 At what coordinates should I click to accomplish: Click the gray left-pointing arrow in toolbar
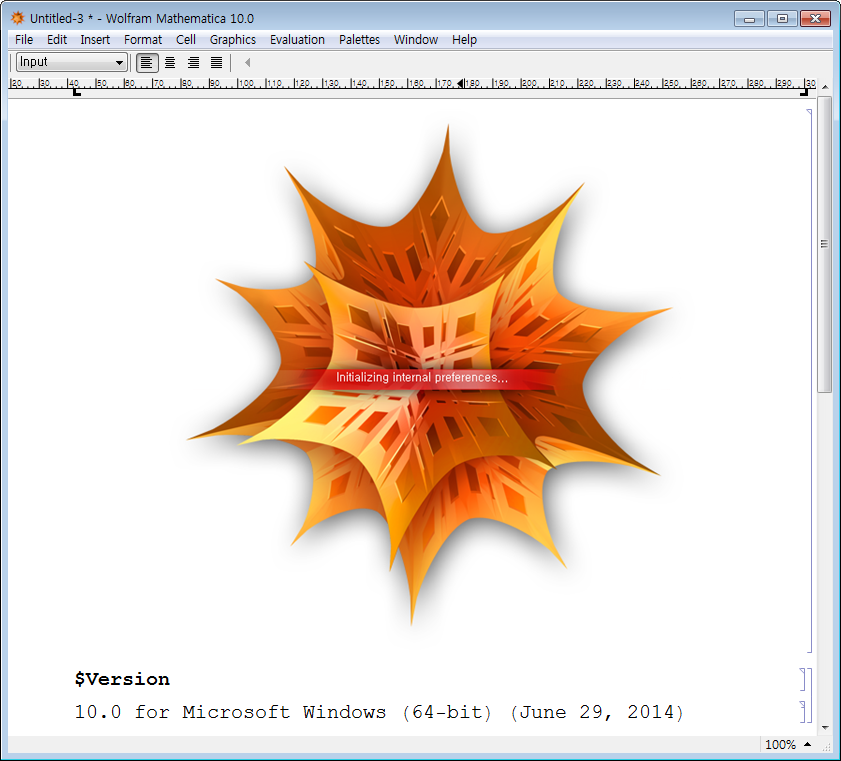(247, 63)
